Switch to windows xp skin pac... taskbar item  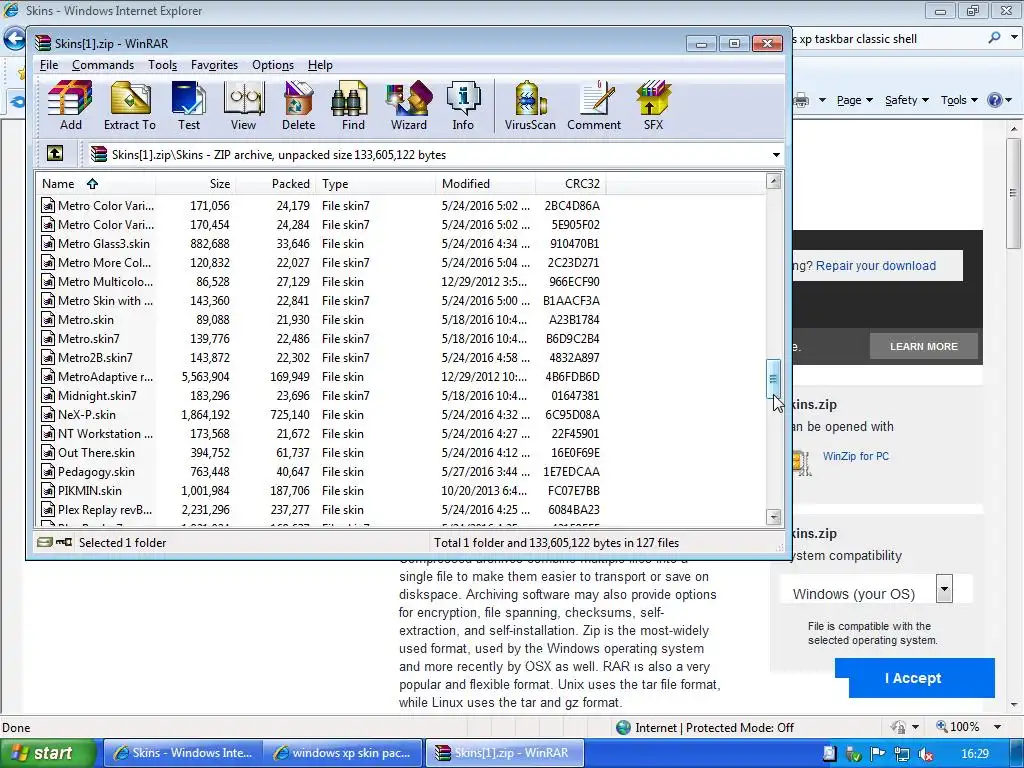click(x=343, y=753)
